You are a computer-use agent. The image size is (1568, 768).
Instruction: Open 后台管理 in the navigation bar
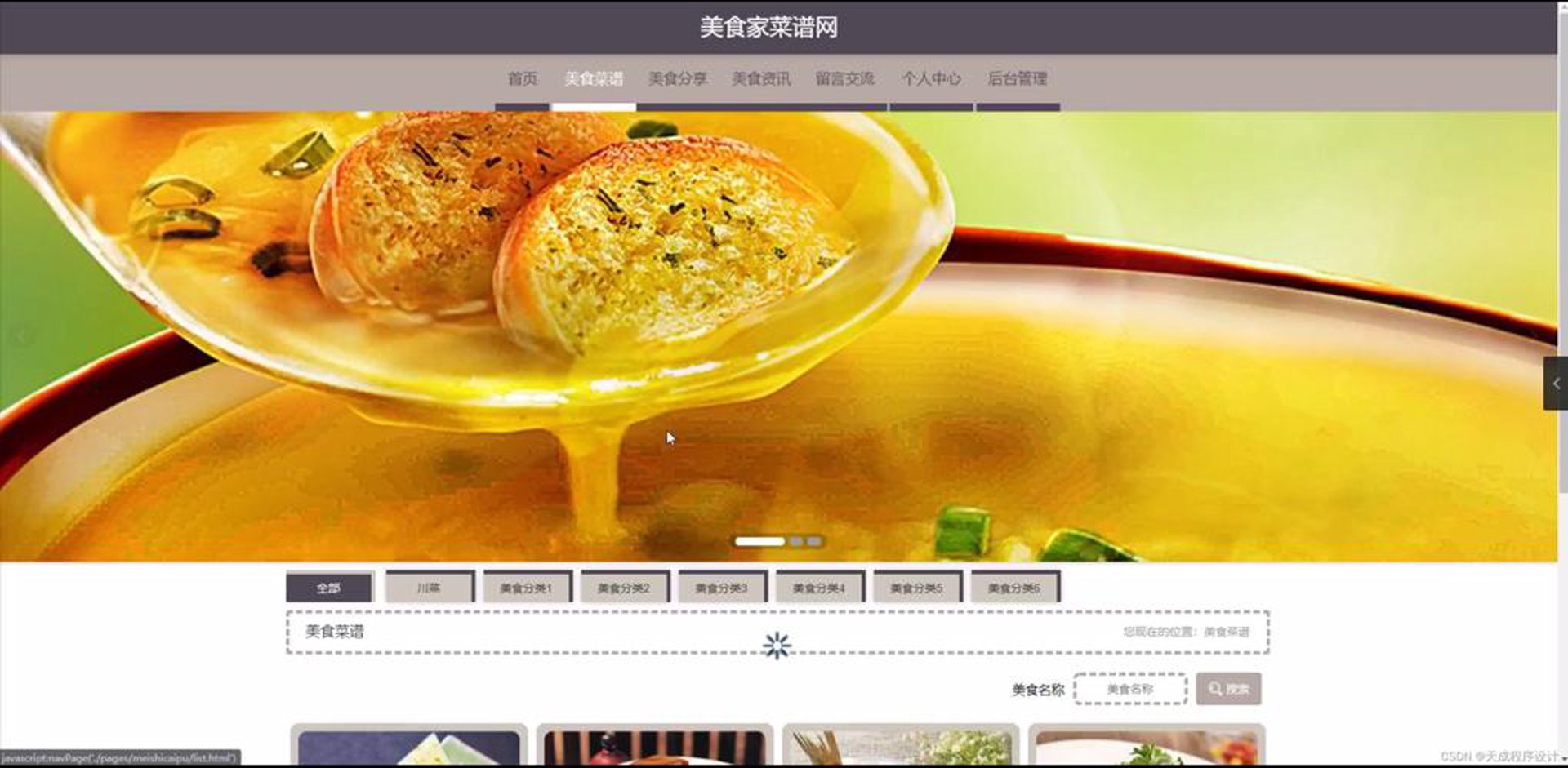(x=1018, y=79)
